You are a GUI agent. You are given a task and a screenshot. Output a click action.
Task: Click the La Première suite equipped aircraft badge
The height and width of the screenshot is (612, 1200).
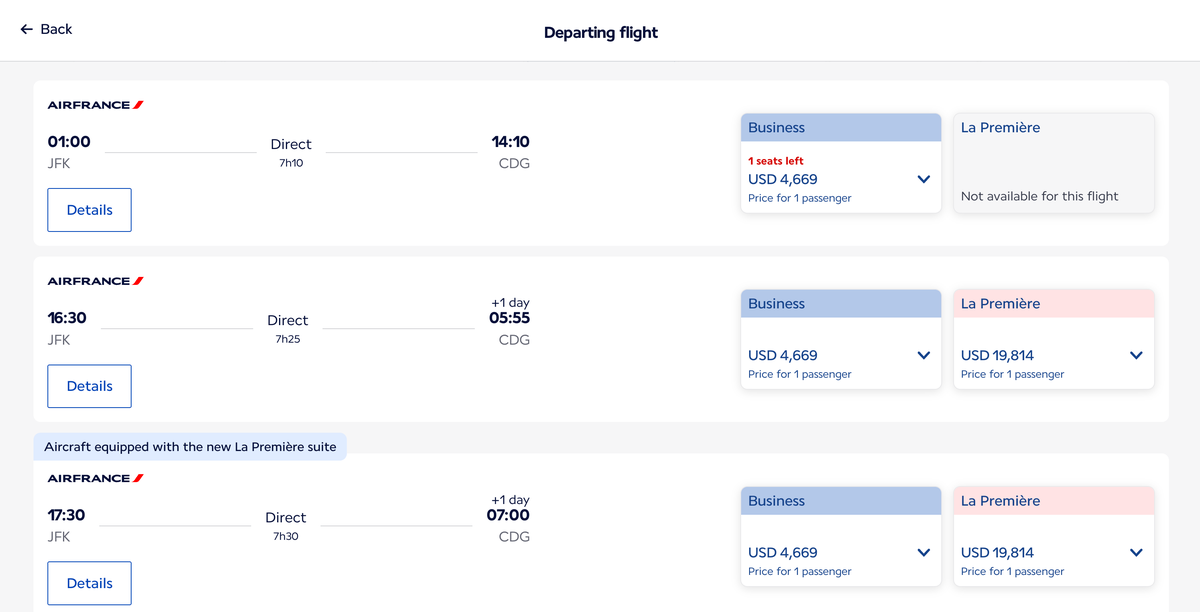(190, 446)
